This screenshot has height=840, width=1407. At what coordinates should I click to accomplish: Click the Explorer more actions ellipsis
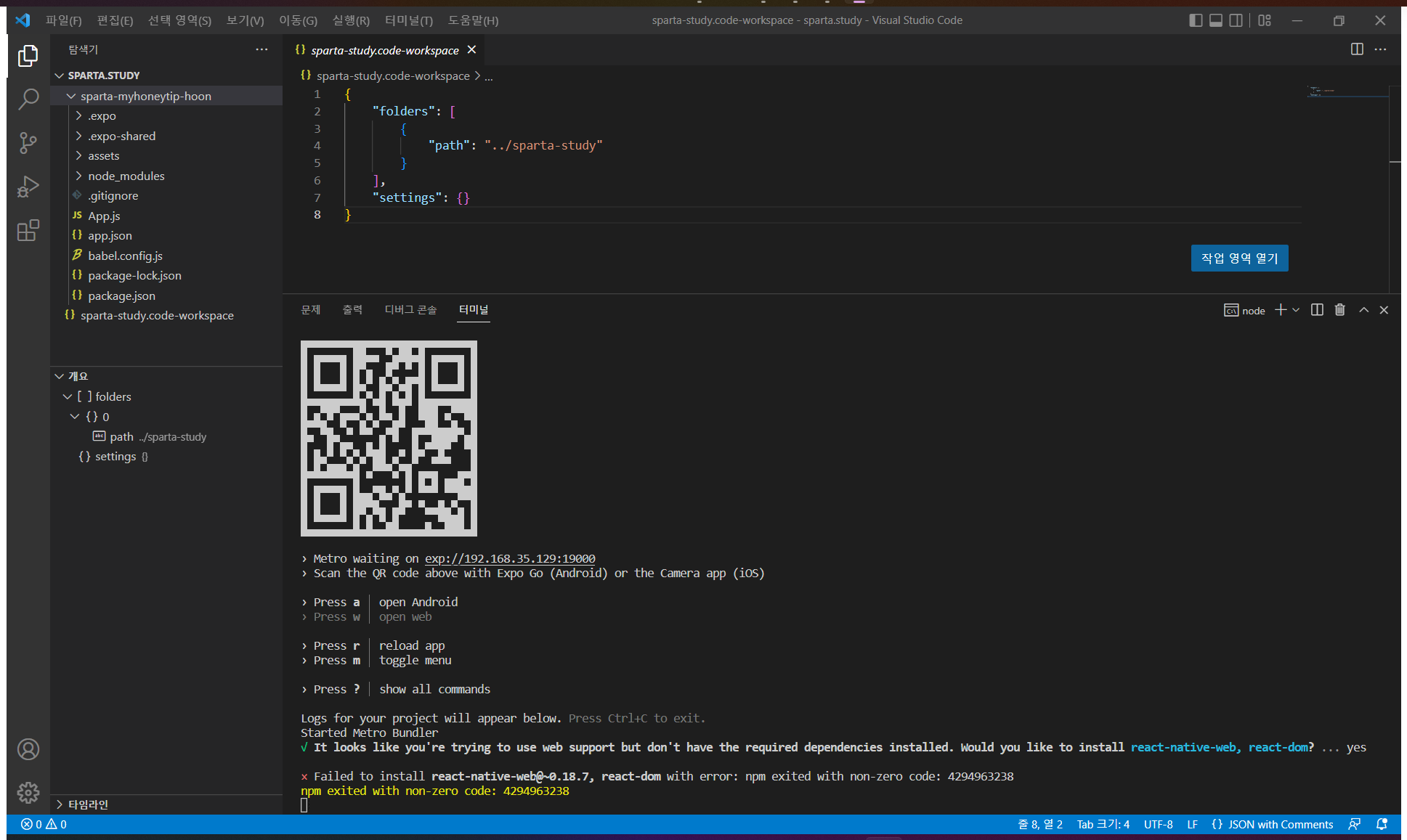pyautogui.click(x=261, y=49)
